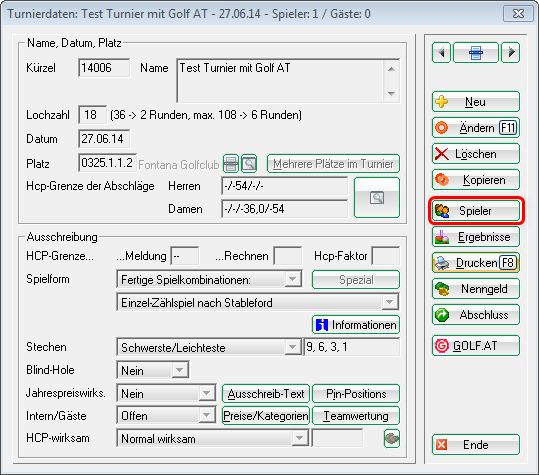
Task: Click the magnifier icon next to Platz
Action: pyautogui.click(x=249, y=164)
